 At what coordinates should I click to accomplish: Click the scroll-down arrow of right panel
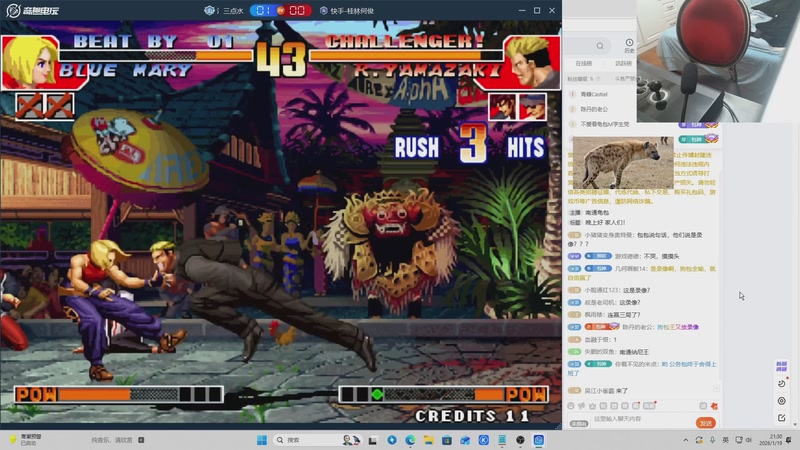795,424
